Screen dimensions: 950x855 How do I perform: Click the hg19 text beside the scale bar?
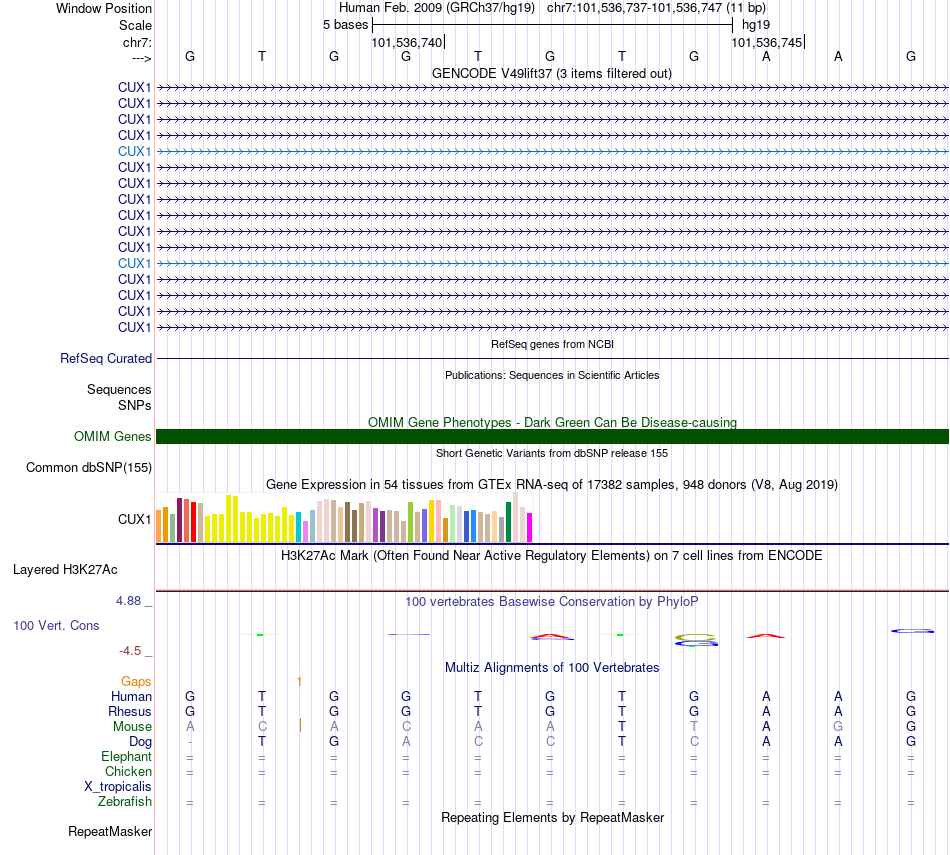point(756,25)
